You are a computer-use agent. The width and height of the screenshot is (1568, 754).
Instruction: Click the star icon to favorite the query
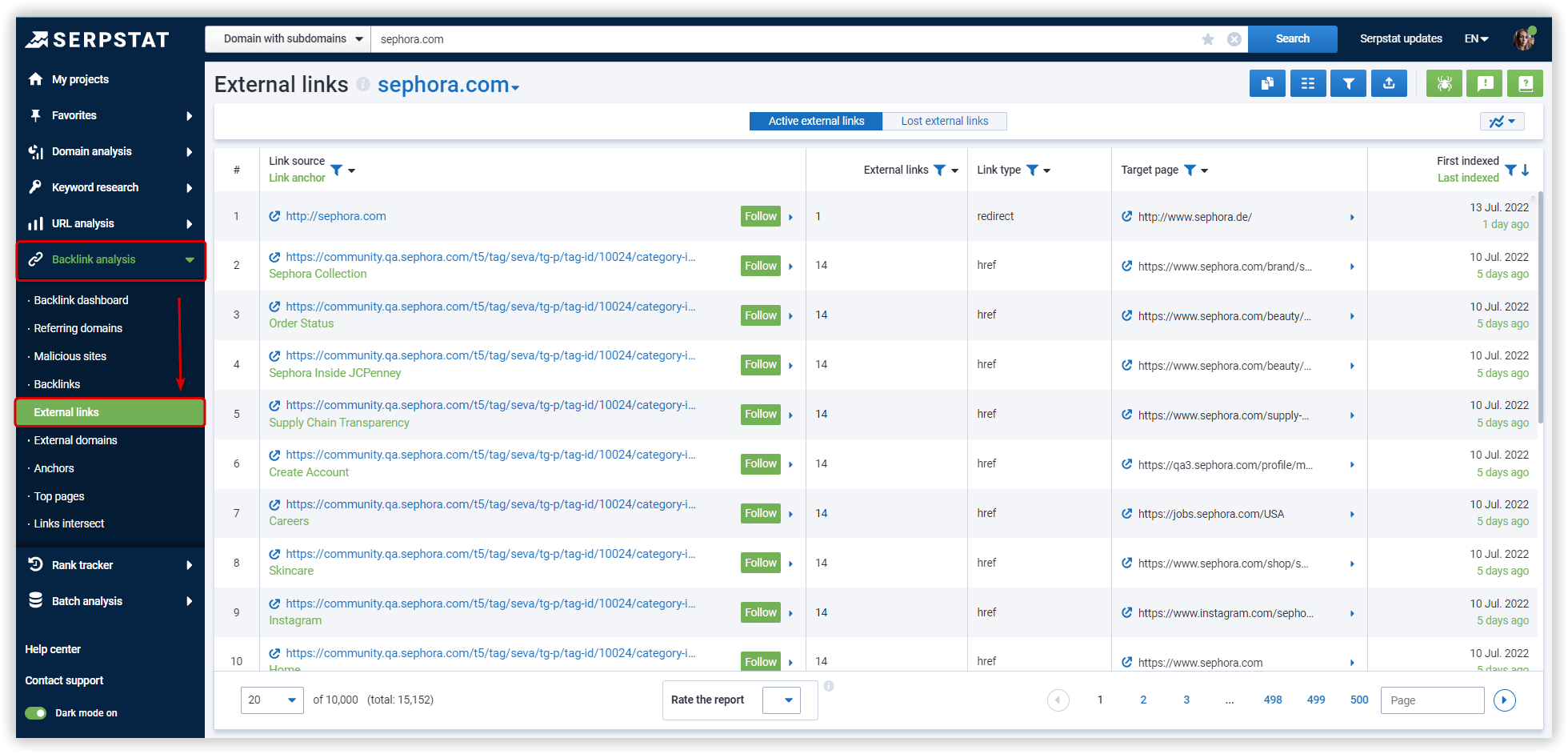point(1208,38)
